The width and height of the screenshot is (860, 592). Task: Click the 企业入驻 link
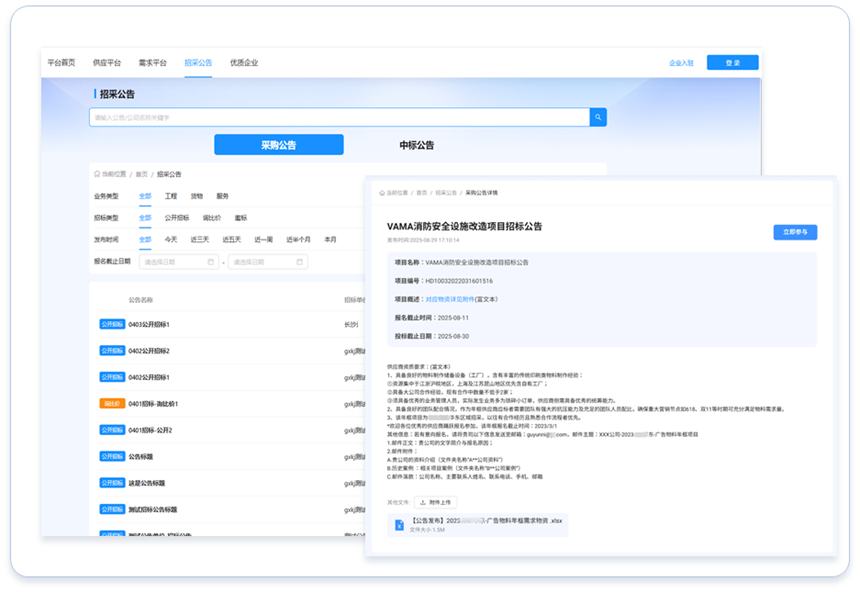pos(681,63)
